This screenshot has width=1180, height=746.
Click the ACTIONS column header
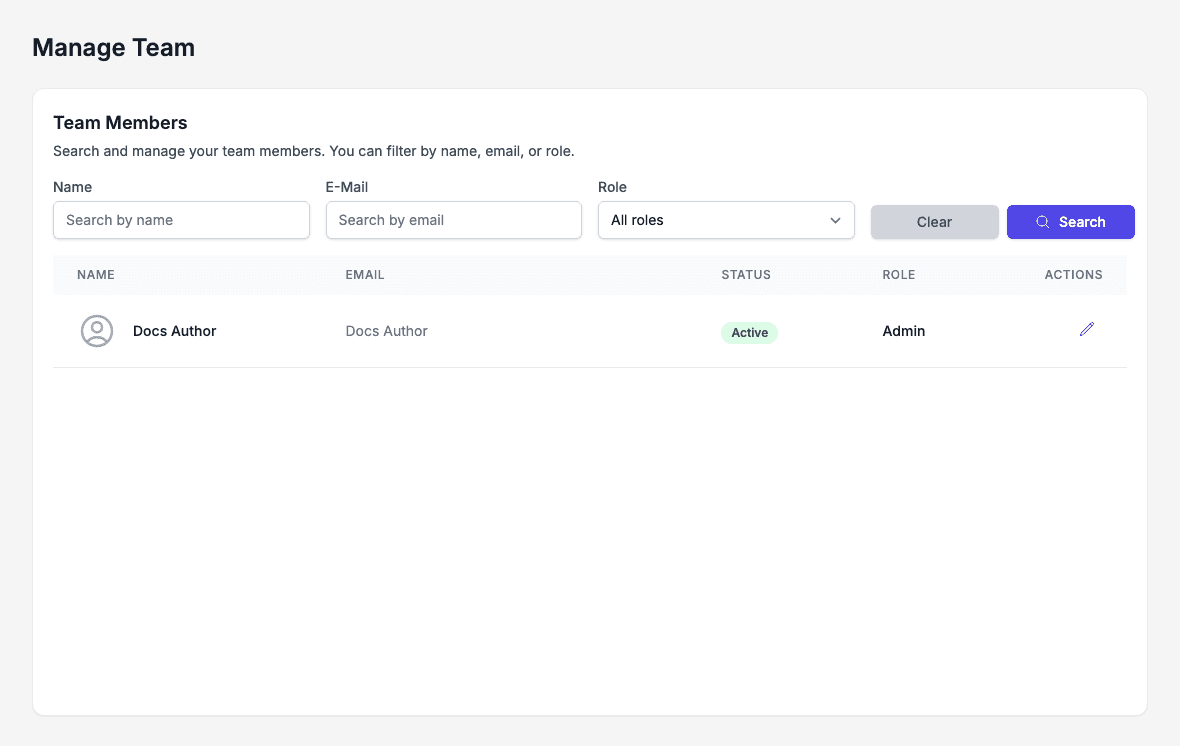(1073, 275)
